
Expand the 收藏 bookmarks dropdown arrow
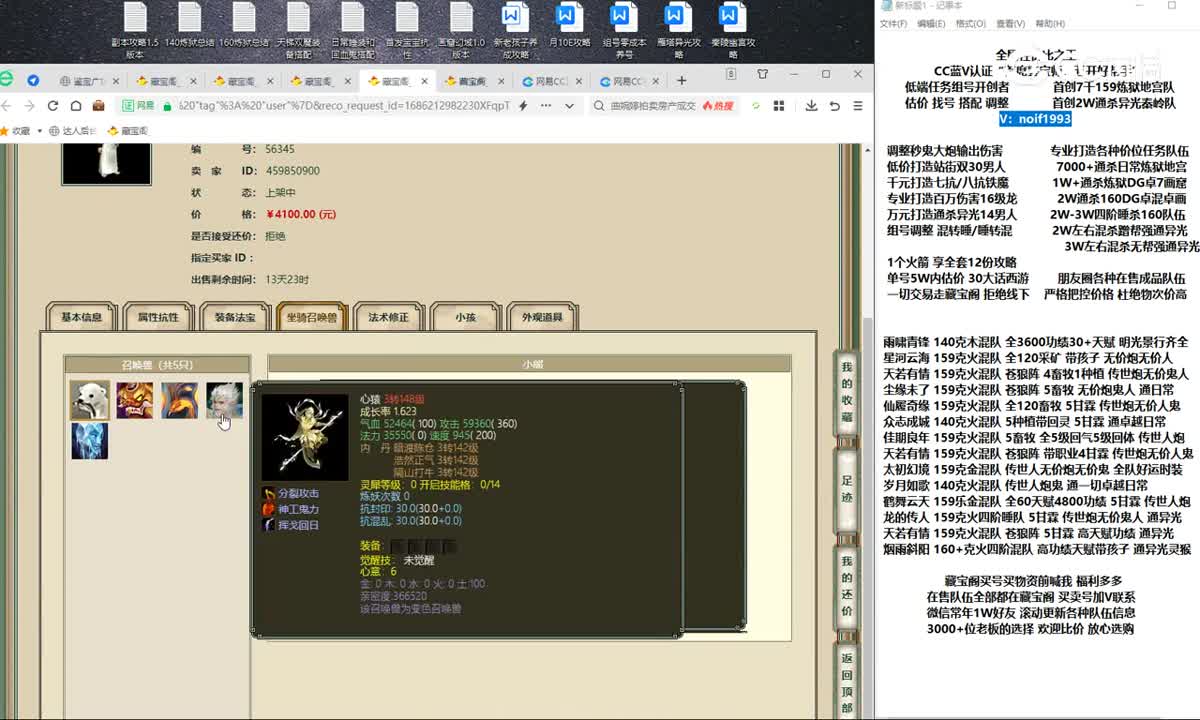(x=41, y=131)
